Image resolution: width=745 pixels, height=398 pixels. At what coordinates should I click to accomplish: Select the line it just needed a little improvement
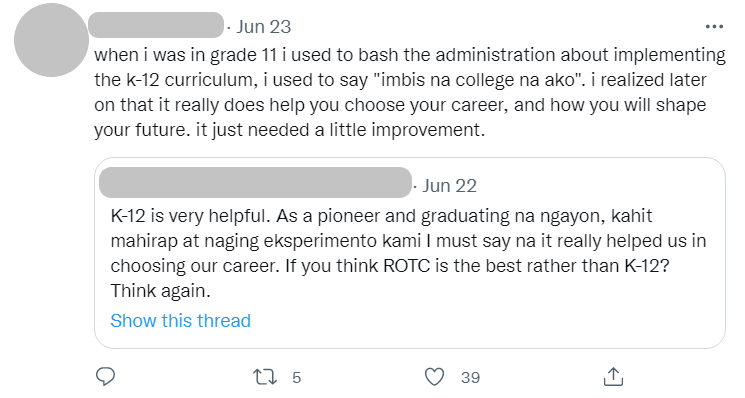point(341,130)
